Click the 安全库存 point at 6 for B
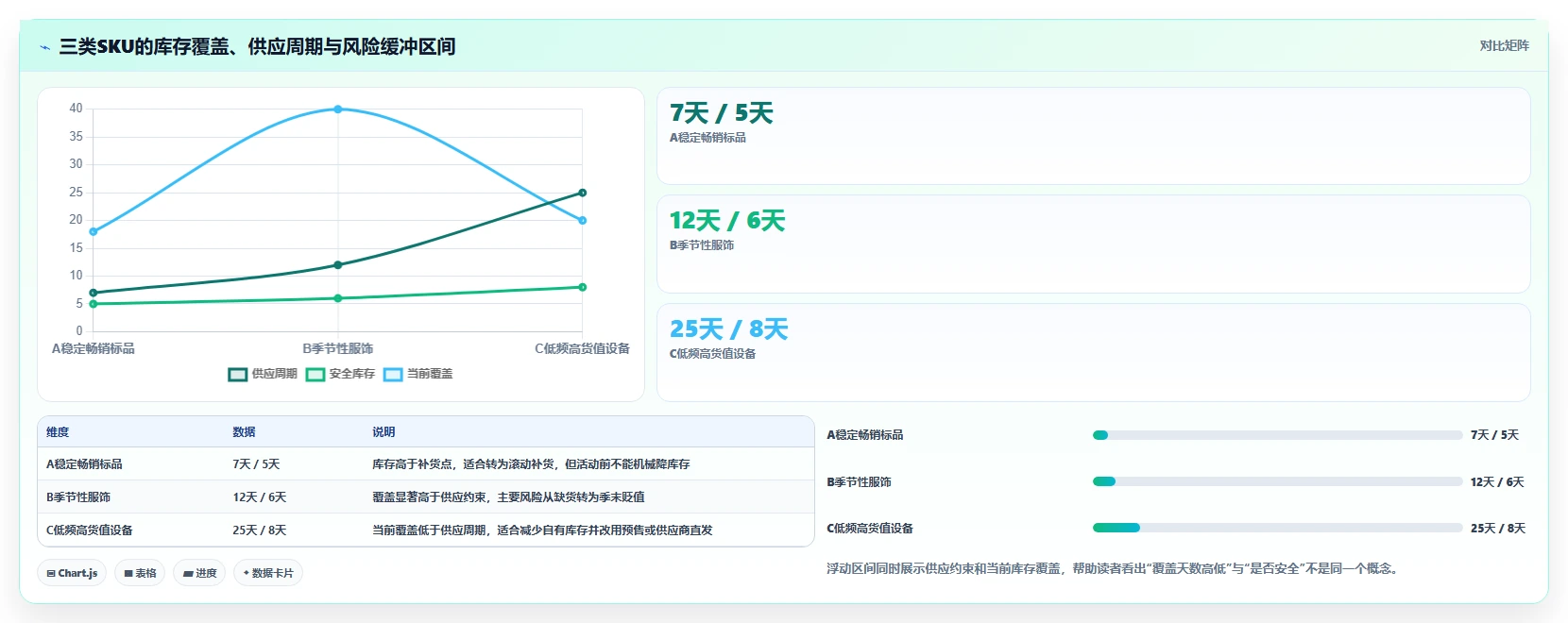The width and height of the screenshot is (1568, 623). (x=338, y=298)
